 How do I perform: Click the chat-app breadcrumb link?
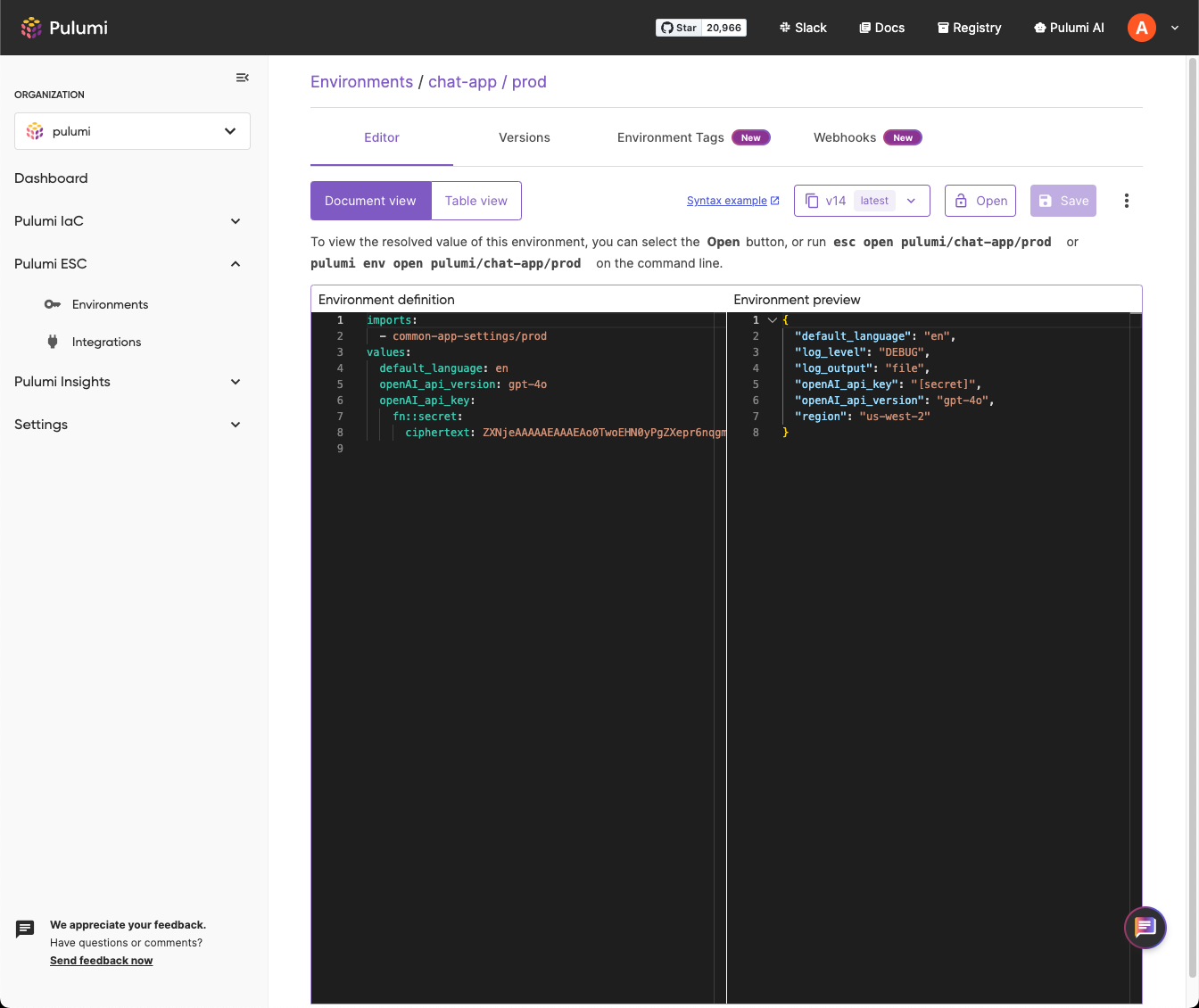(x=462, y=82)
